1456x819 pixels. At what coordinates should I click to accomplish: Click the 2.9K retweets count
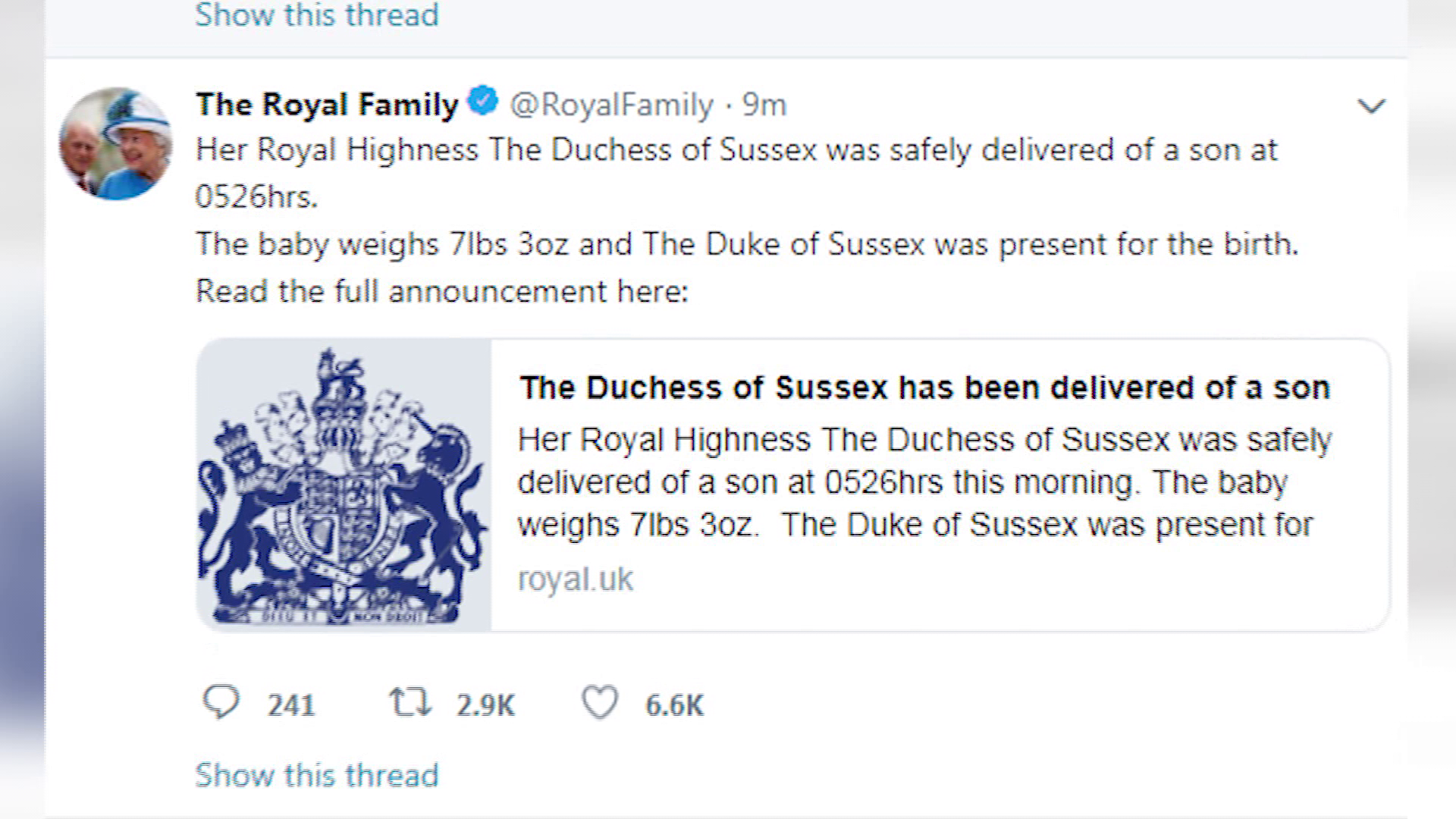pyautogui.click(x=485, y=705)
